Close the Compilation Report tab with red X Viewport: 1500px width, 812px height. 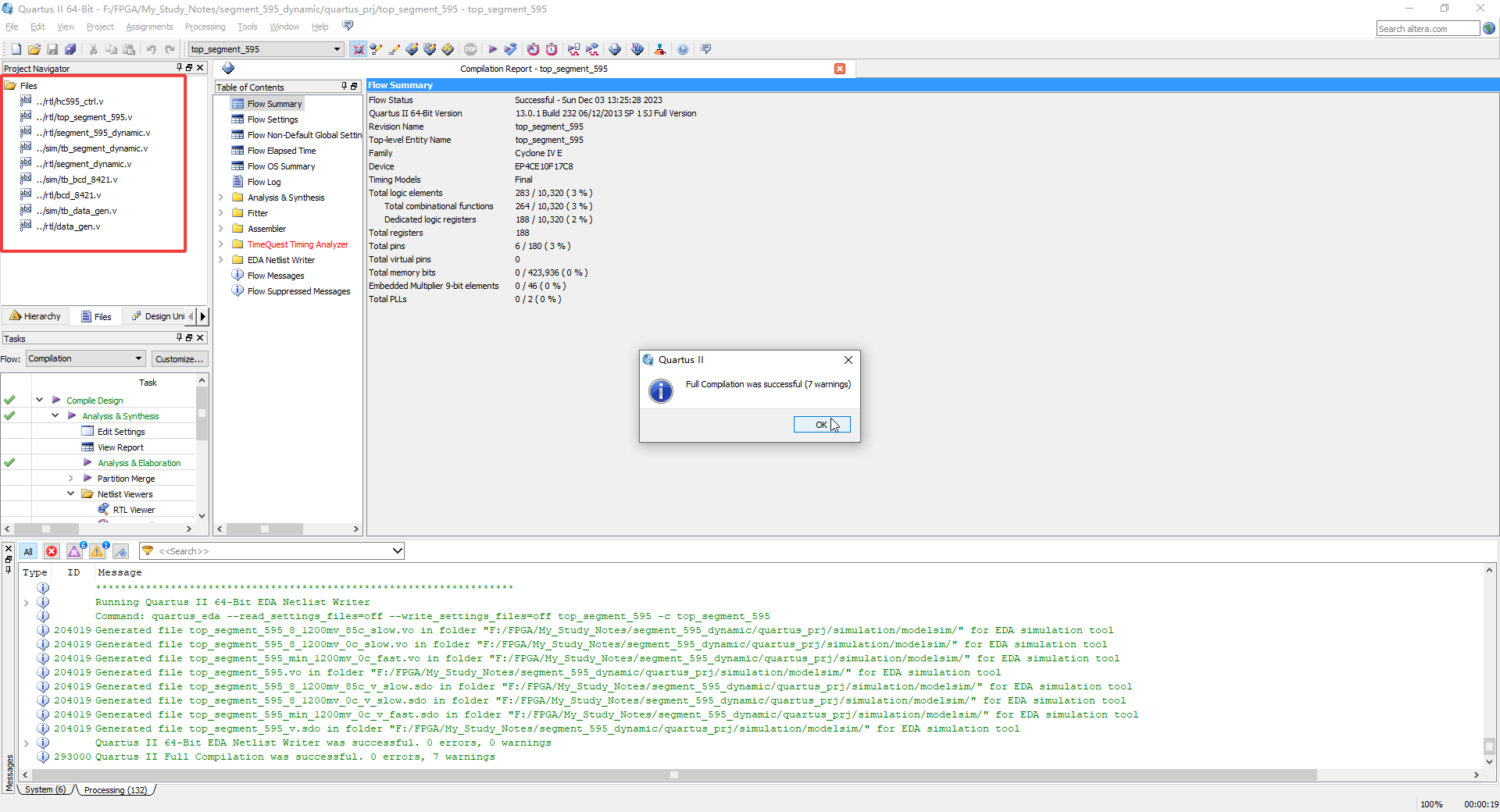point(840,69)
